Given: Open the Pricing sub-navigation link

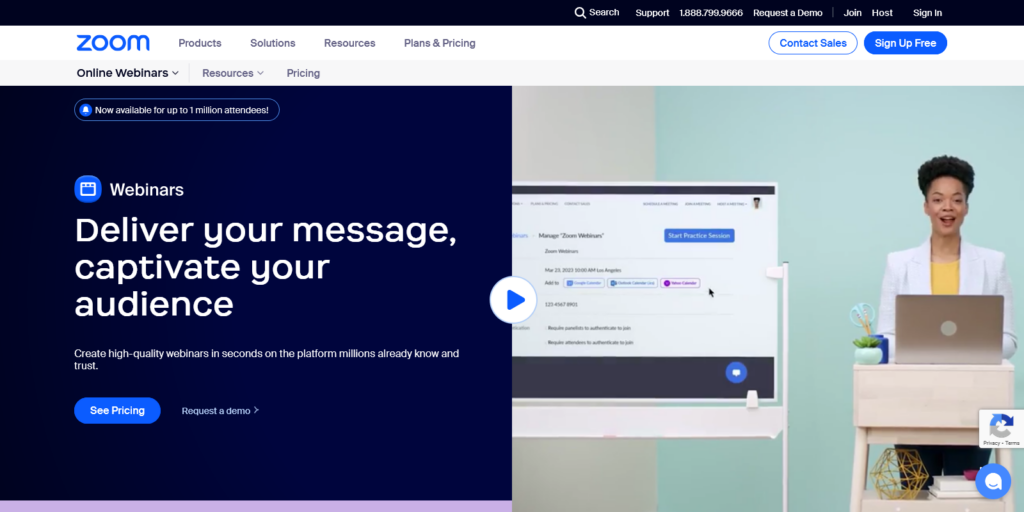Looking at the screenshot, I should (303, 73).
